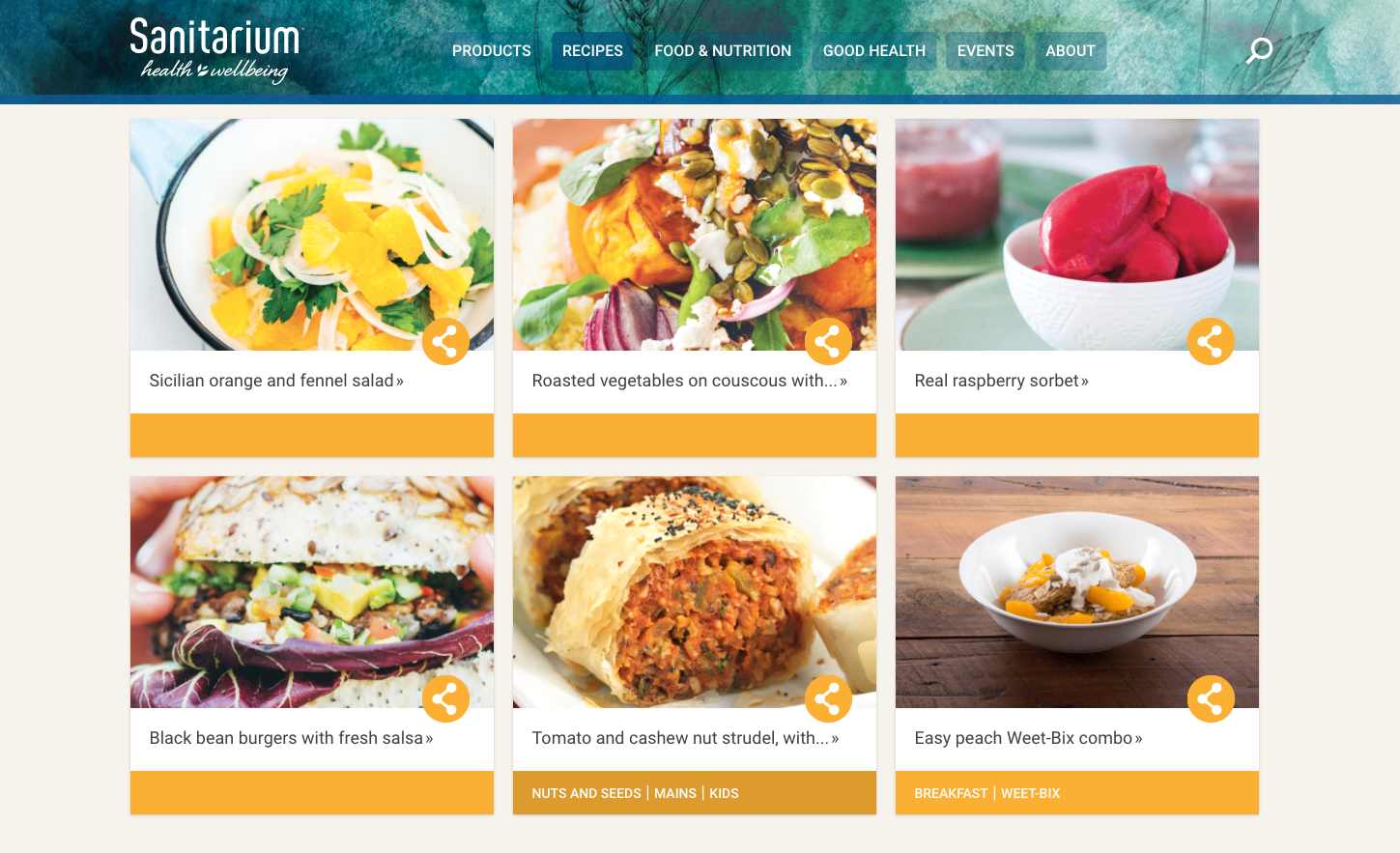Share the Sicilian orange and fennel salad
Image resolution: width=1400 pixels, height=853 pixels.
click(445, 341)
